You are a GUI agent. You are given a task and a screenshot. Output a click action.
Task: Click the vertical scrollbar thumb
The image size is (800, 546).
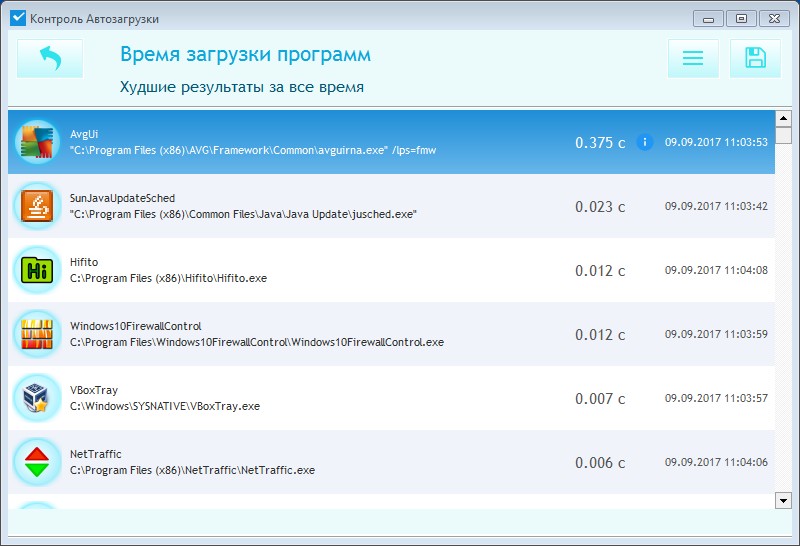coord(783,135)
